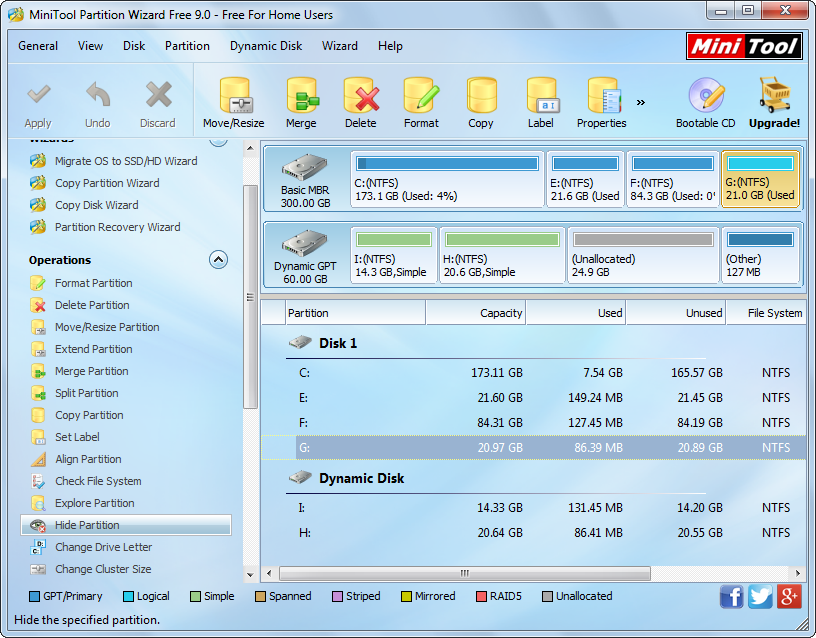Select the C: (NTFS) partition block

point(447,180)
